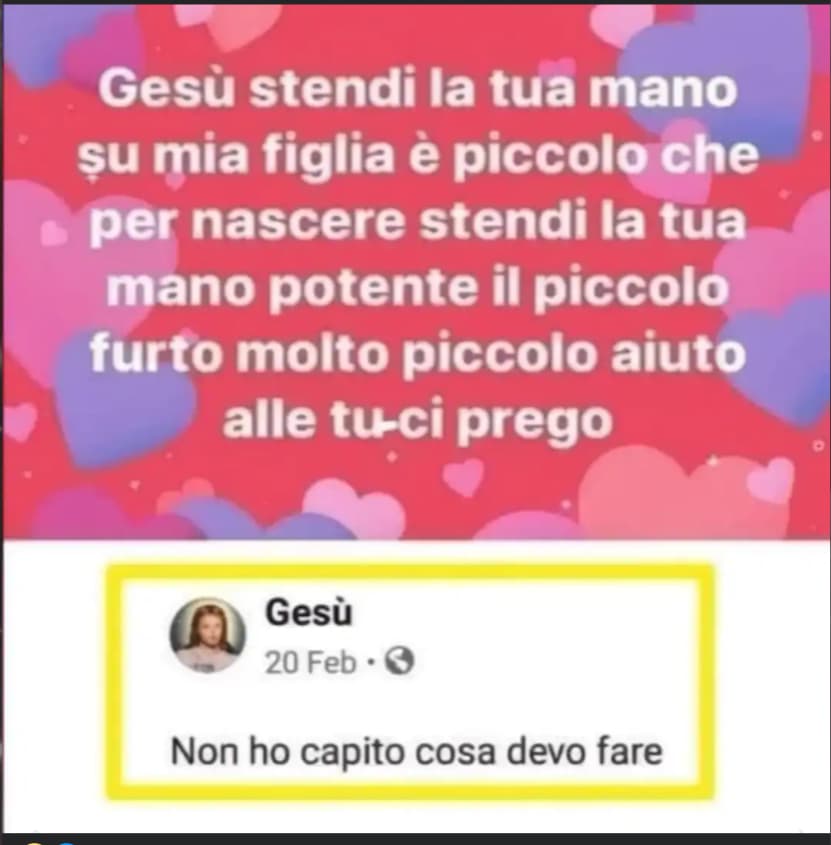This screenshot has width=831, height=845.
Task: Click the globe public-visibility icon
Action: [399, 661]
